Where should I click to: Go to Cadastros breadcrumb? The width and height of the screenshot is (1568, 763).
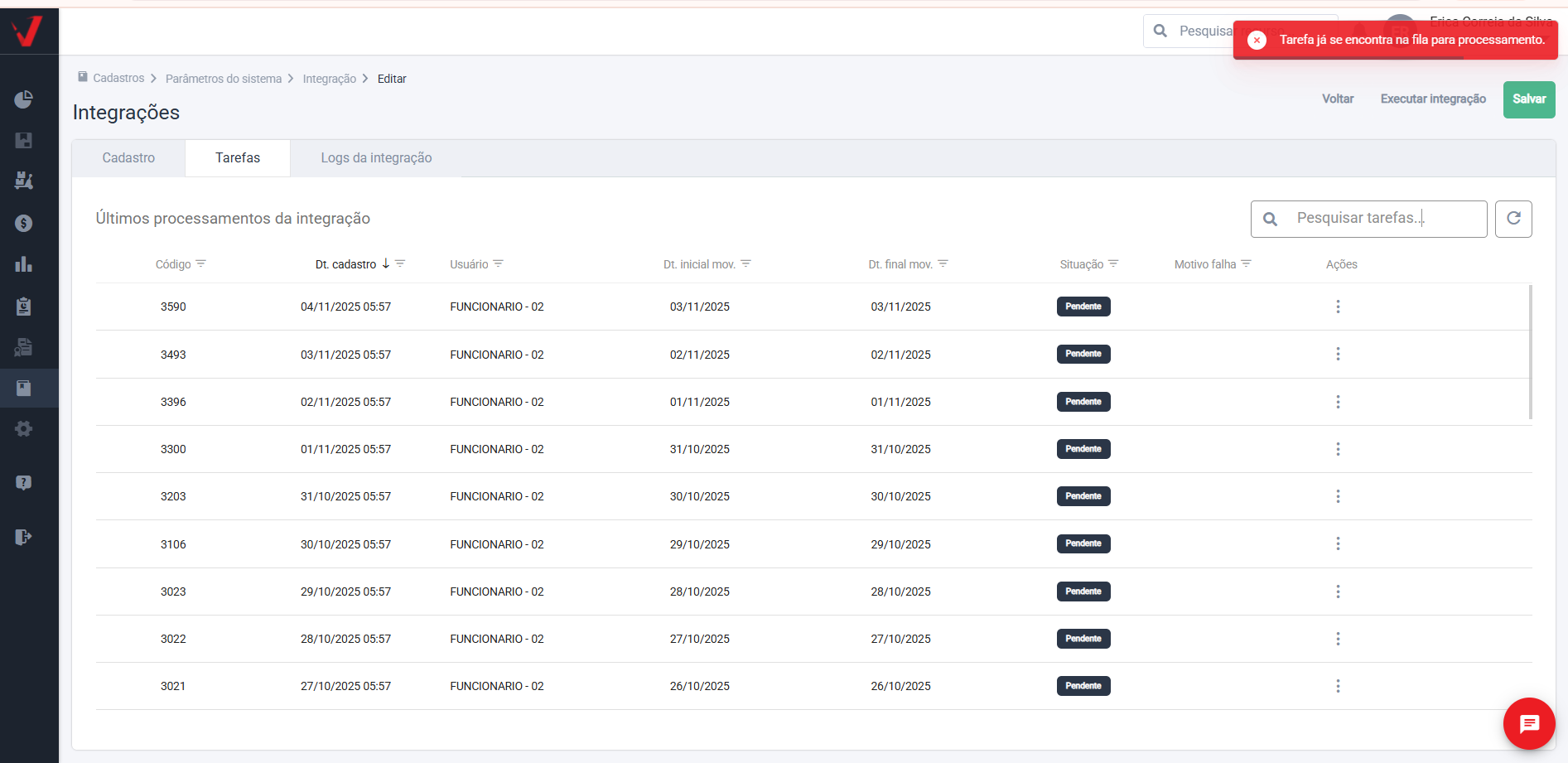coord(118,78)
